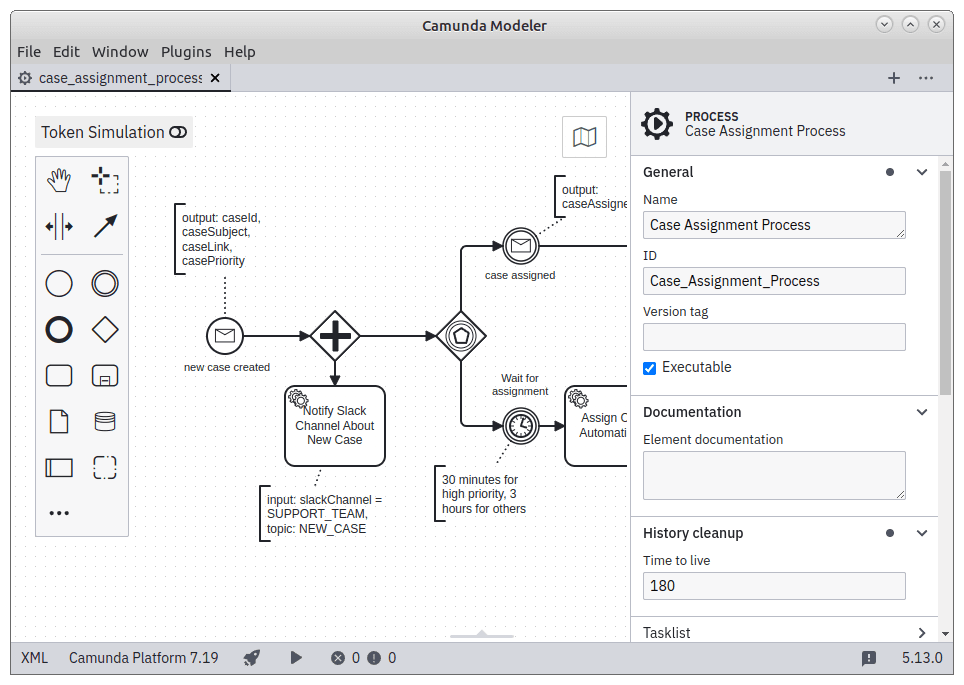
Task: Toggle Token Simulation mode
Action: tap(114, 132)
